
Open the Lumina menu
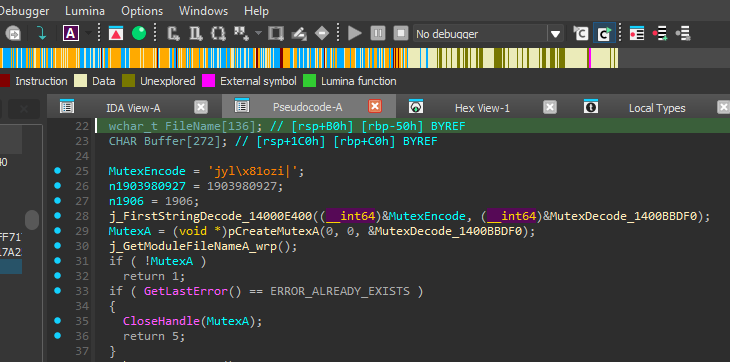[85, 11]
